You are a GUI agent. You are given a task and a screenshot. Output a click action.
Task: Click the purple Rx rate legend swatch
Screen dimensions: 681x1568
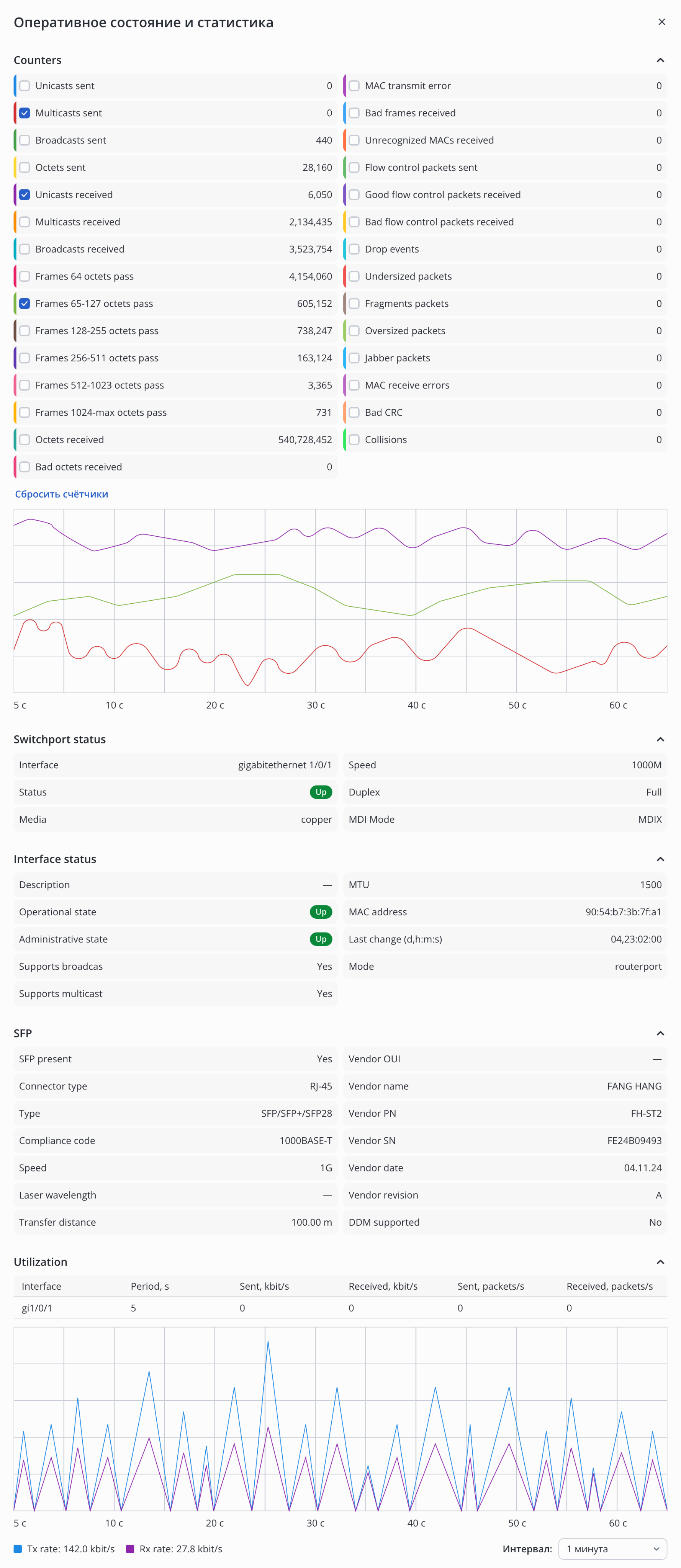pos(130,1548)
